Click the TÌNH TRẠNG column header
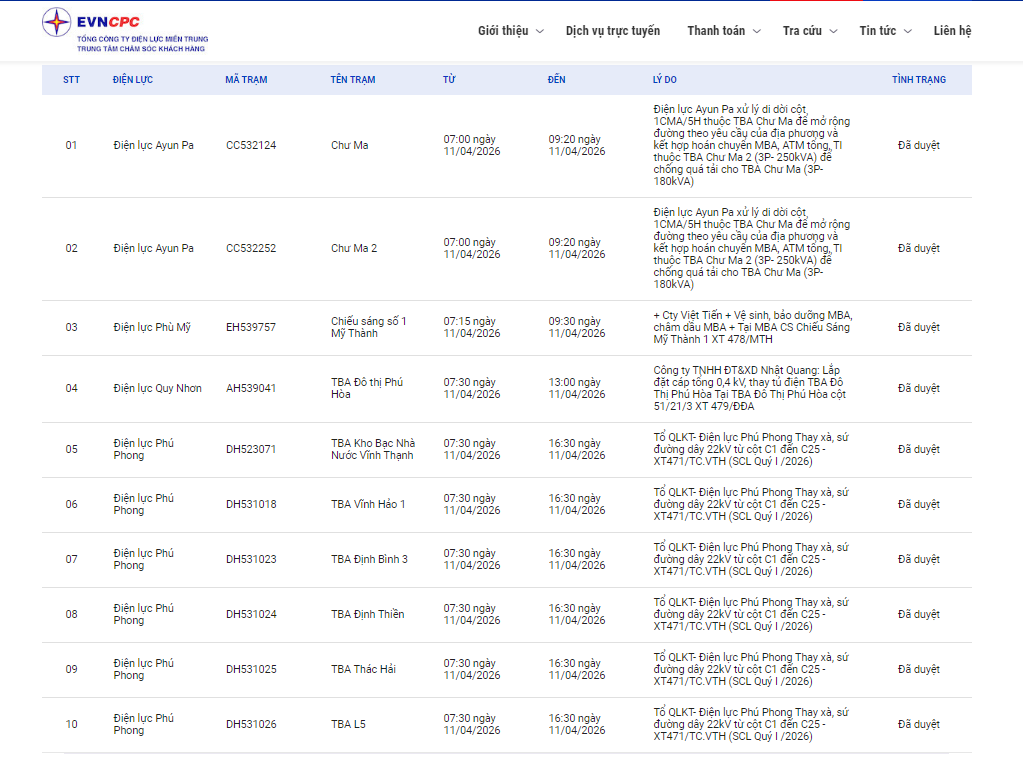1023x759 pixels. pyautogui.click(x=918, y=80)
